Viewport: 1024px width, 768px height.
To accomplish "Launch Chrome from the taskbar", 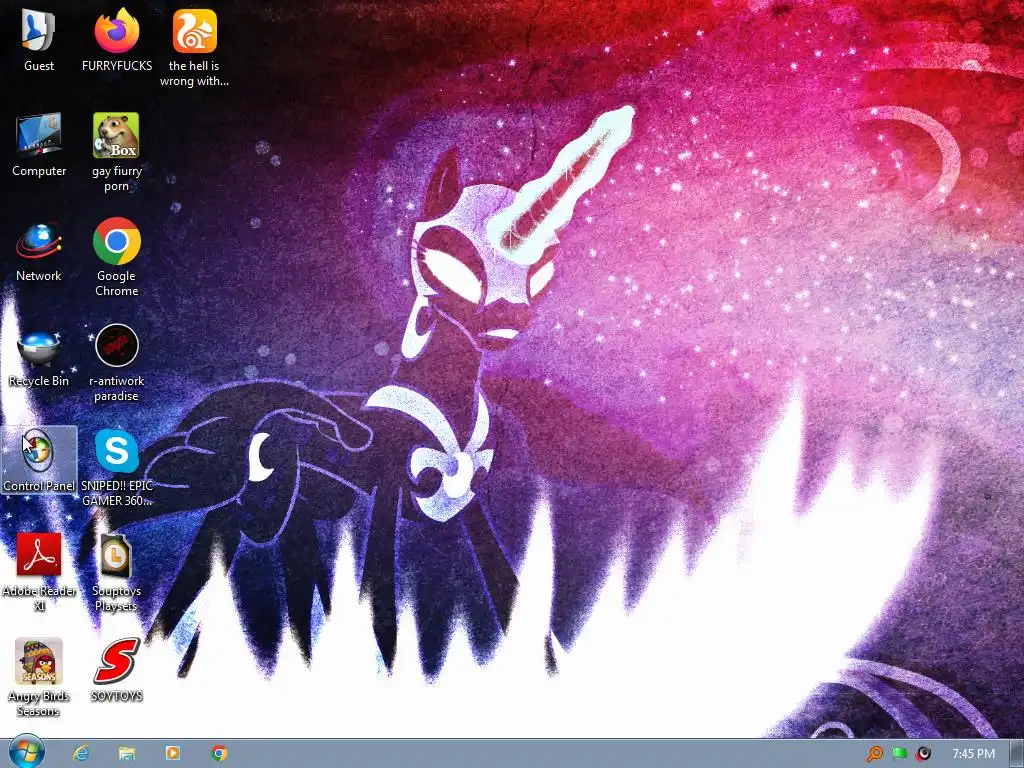I will click(x=219, y=753).
